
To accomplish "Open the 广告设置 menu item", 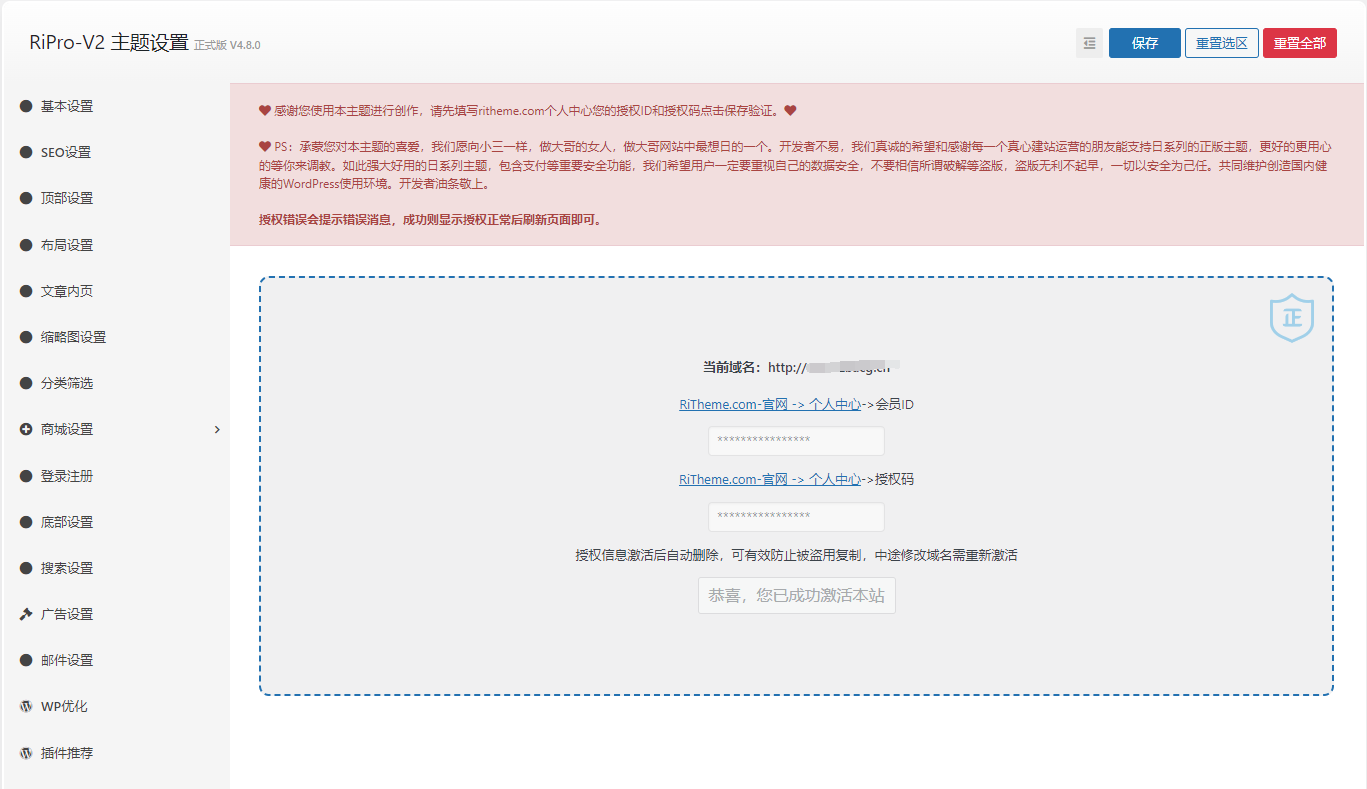I will [x=115, y=614].
